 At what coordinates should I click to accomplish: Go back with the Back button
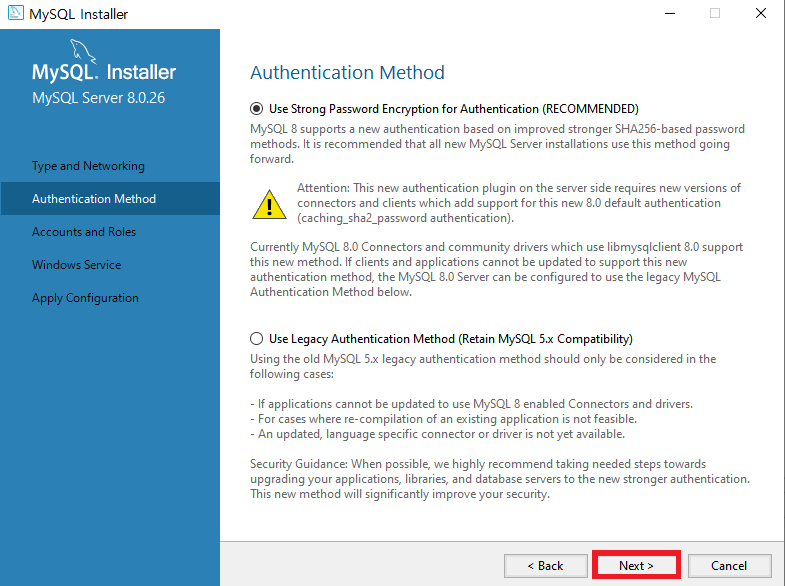(x=546, y=565)
